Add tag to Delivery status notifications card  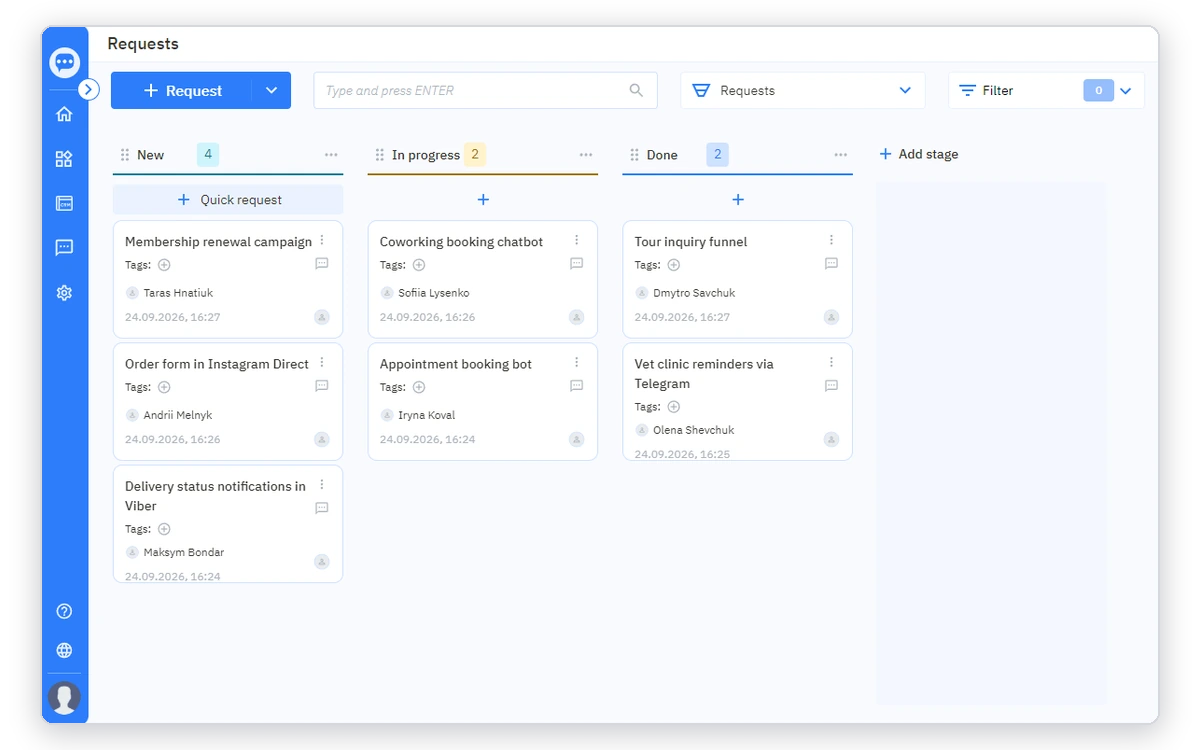(x=164, y=529)
